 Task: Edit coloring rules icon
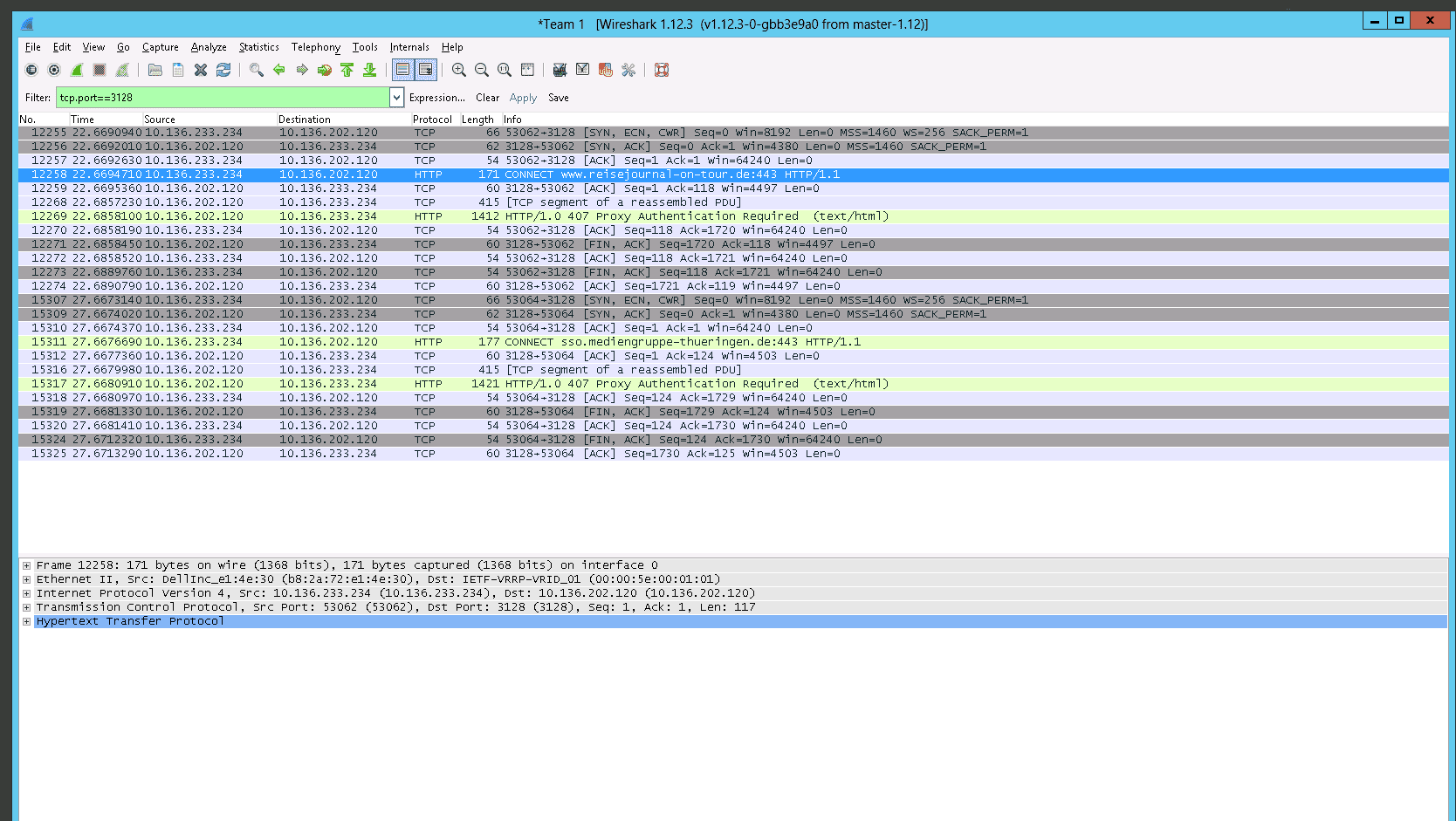tap(606, 70)
